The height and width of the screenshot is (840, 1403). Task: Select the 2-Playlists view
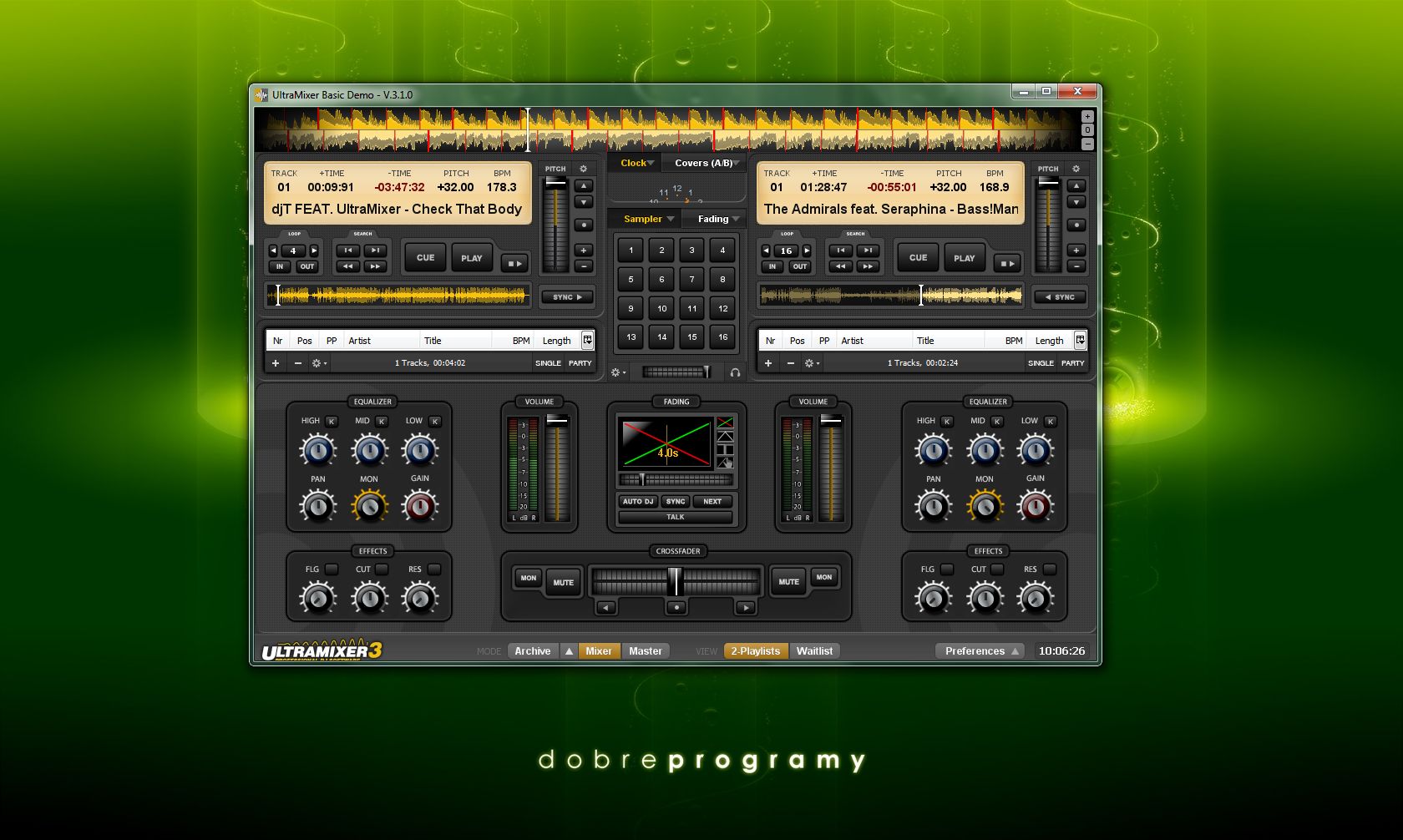[756, 650]
